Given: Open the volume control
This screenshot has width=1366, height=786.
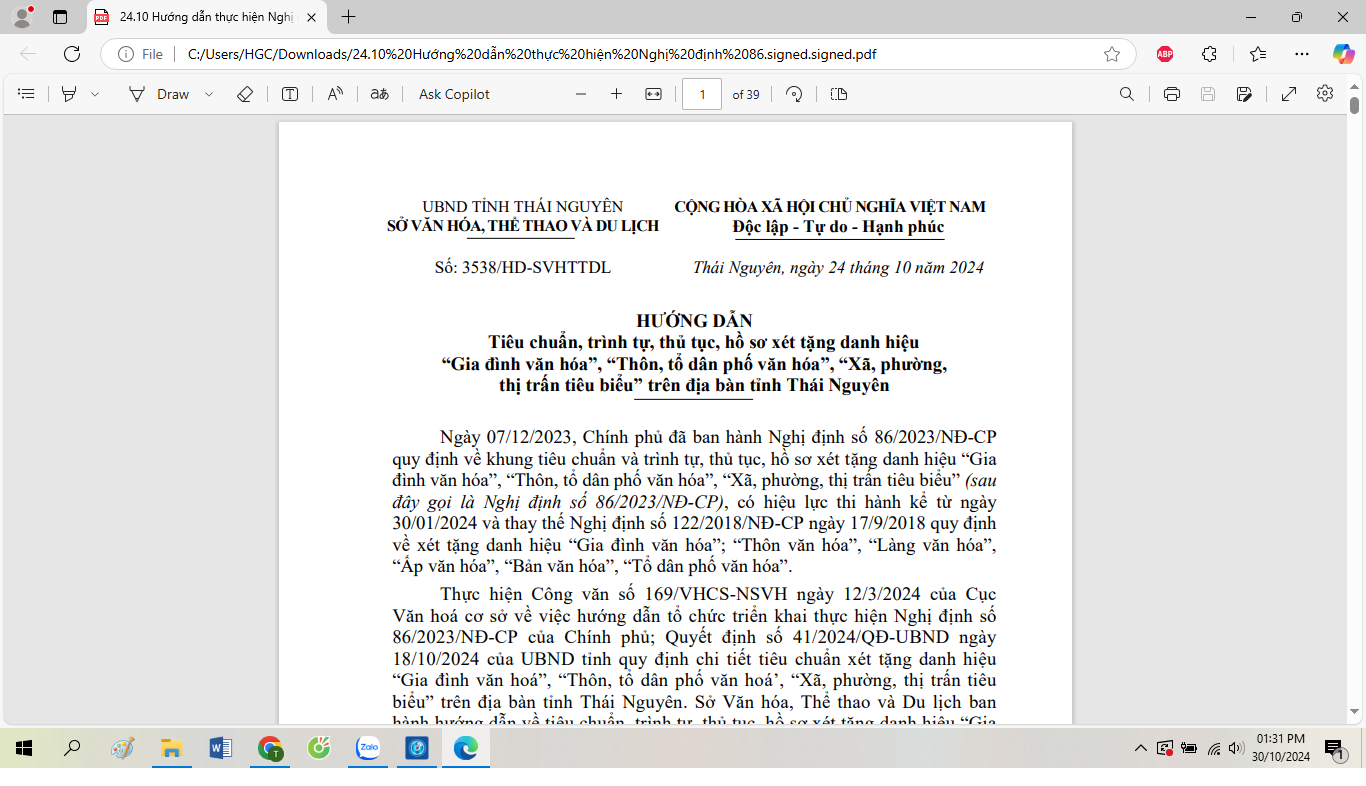Looking at the screenshot, I should point(1235,748).
